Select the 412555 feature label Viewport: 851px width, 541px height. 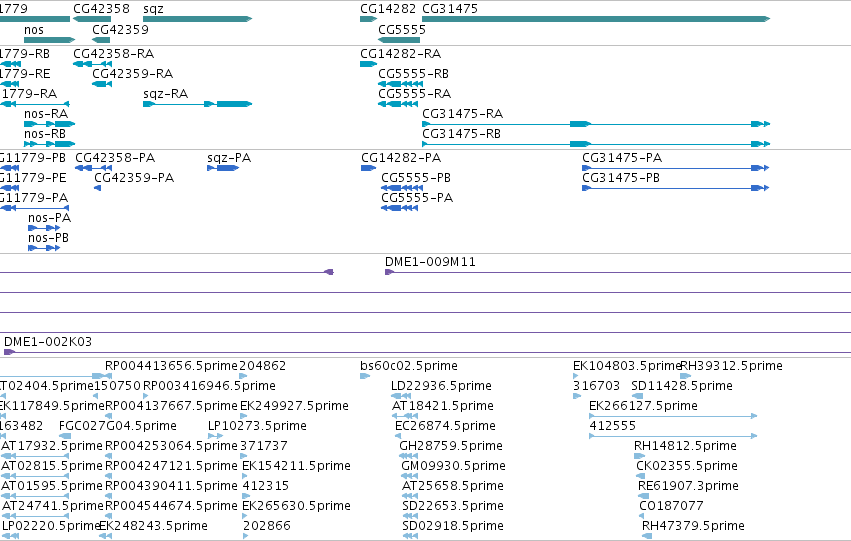(613, 426)
